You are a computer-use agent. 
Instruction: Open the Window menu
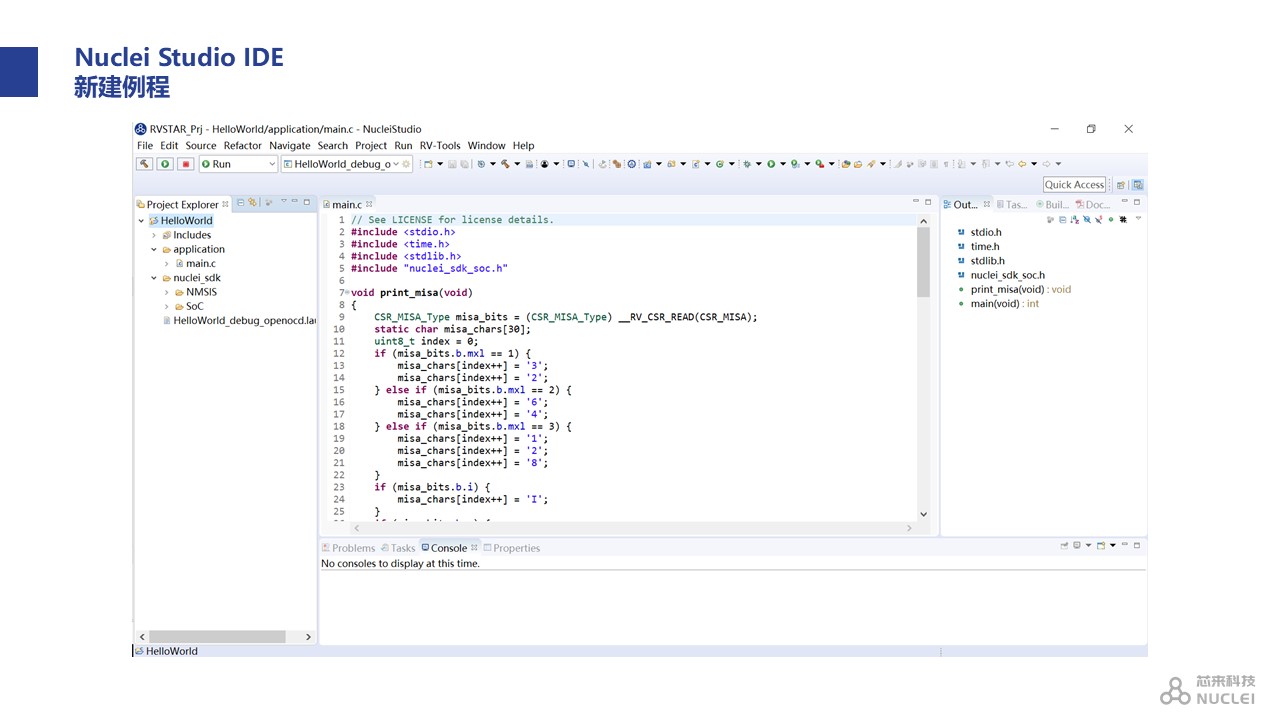(487, 145)
